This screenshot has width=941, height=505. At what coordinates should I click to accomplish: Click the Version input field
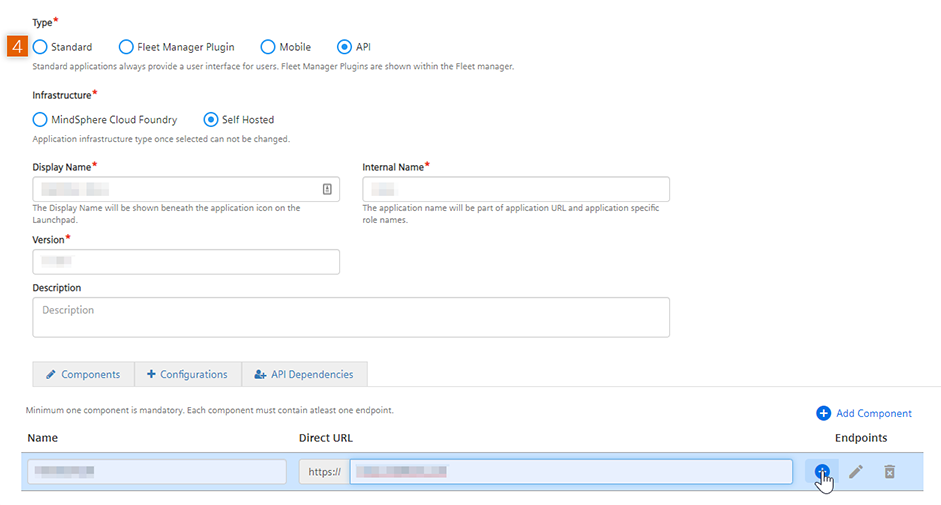(x=186, y=262)
